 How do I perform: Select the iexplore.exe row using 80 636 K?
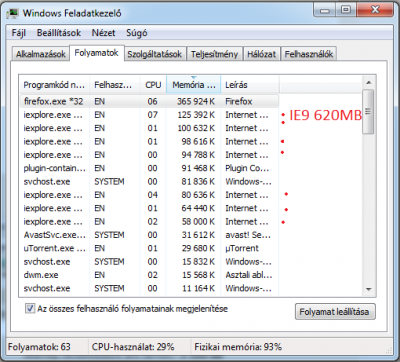[x=149, y=195]
